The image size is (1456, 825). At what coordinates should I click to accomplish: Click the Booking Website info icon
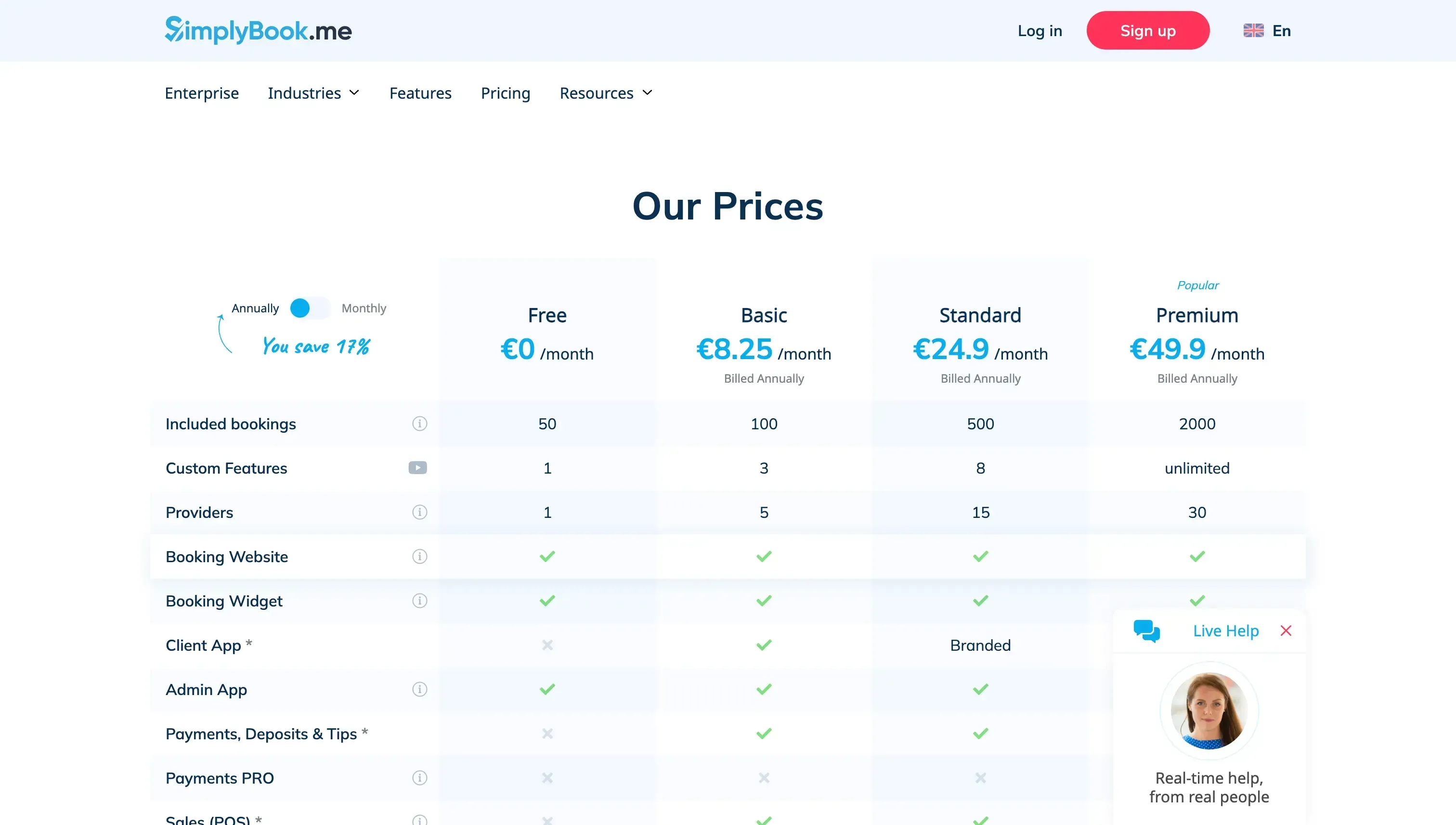(x=419, y=556)
